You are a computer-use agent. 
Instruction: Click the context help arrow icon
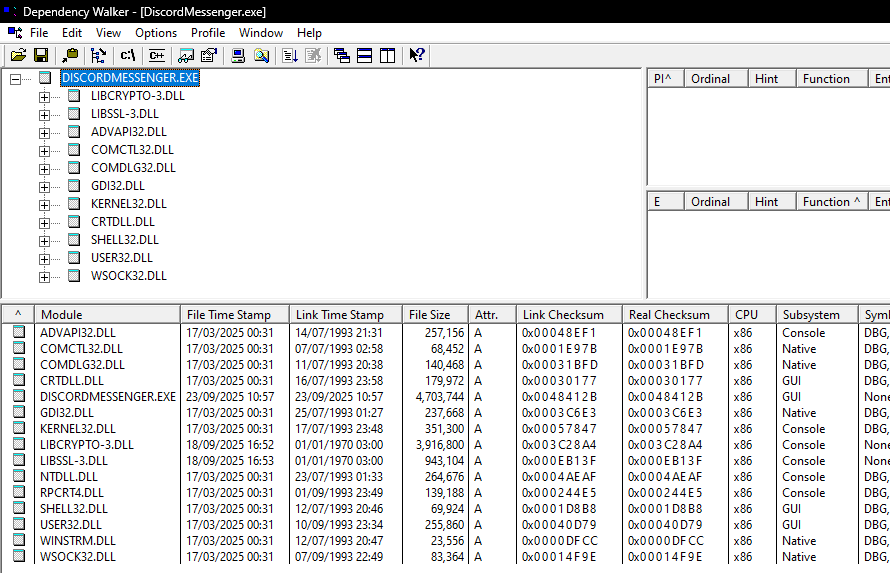coord(417,56)
